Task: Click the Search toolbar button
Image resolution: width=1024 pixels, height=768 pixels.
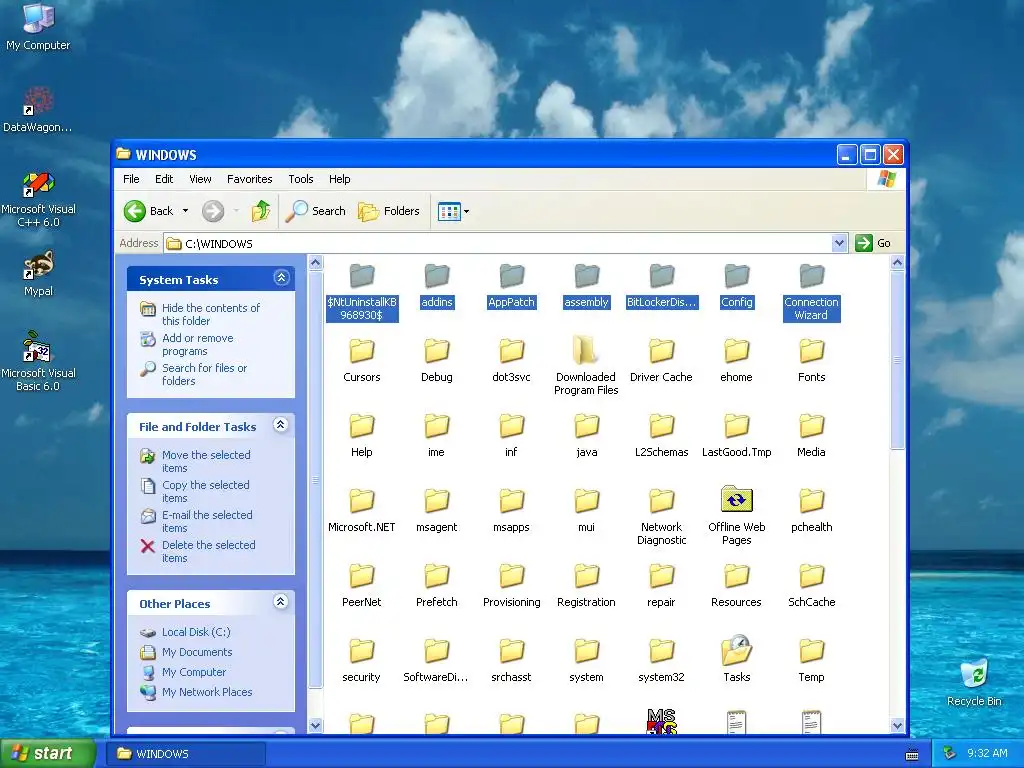Action: click(x=315, y=211)
